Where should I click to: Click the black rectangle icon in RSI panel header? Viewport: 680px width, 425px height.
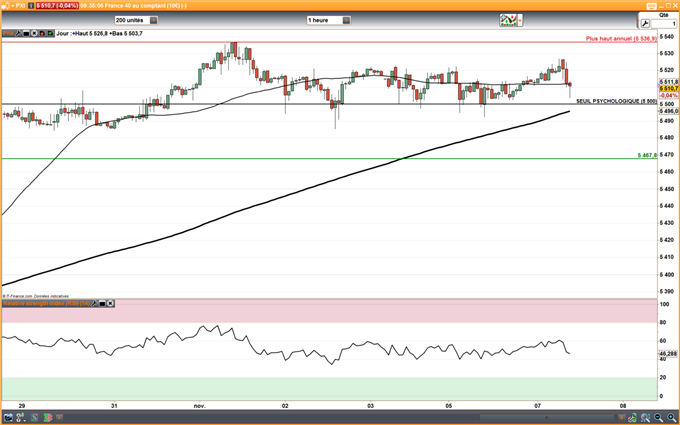coord(102,304)
